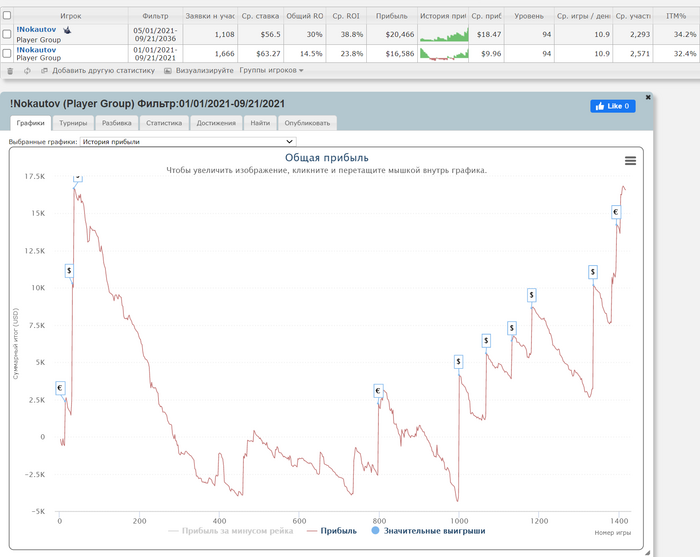This screenshot has height=557, width=700.
Task: Sort by the Уровень column header
Action: click(529, 16)
